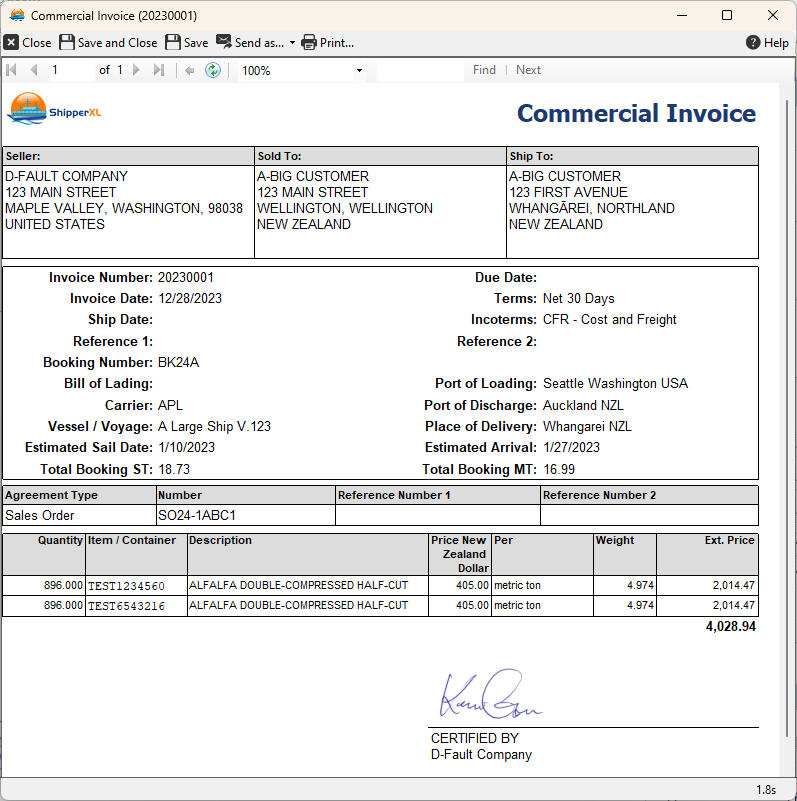Image resolution: width=797 pixels, height=801 pixels.
Task: Click the Next search result link
Action: click(x=528, y=70)
